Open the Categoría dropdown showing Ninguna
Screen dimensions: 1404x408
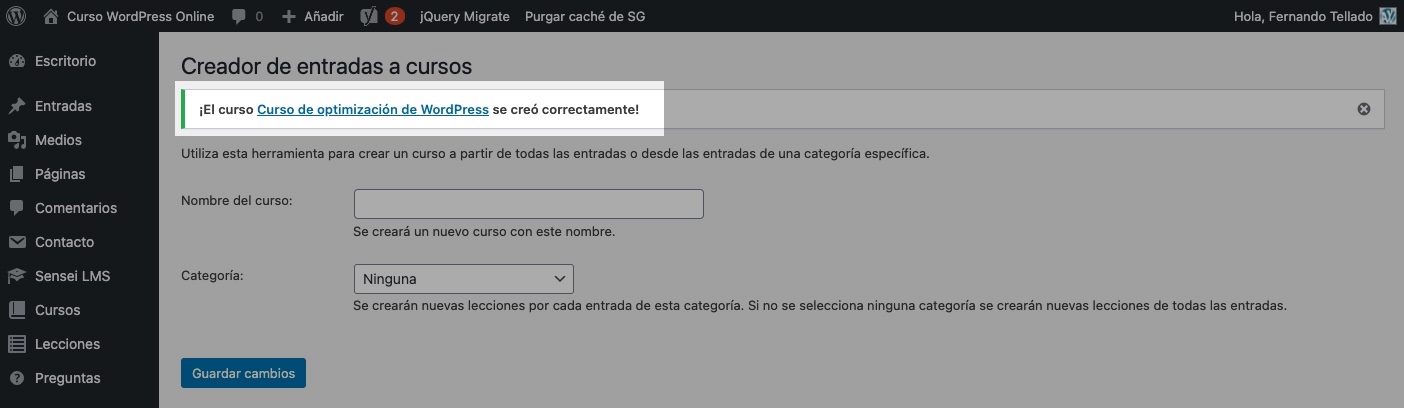tap(463, 279)
